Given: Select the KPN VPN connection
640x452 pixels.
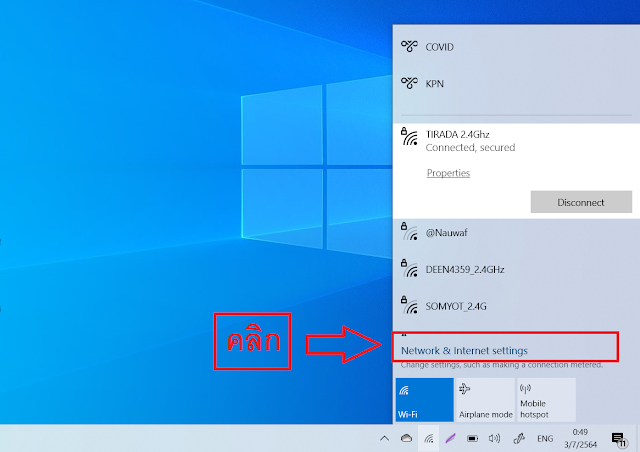Looking at the screenshot, I should click(x=516, y=84).
